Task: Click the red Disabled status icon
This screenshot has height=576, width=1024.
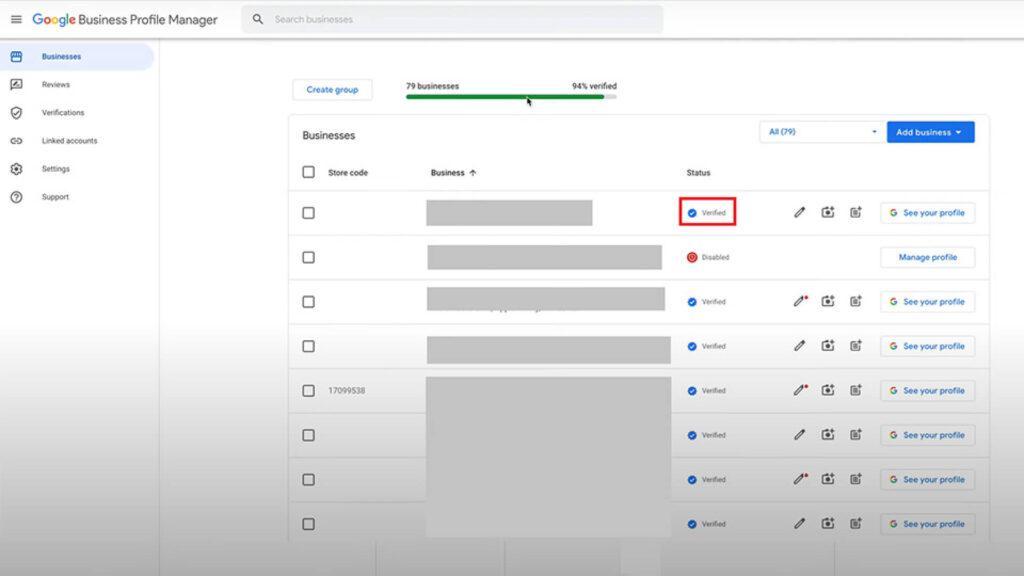Action: [x=692, y=257]
